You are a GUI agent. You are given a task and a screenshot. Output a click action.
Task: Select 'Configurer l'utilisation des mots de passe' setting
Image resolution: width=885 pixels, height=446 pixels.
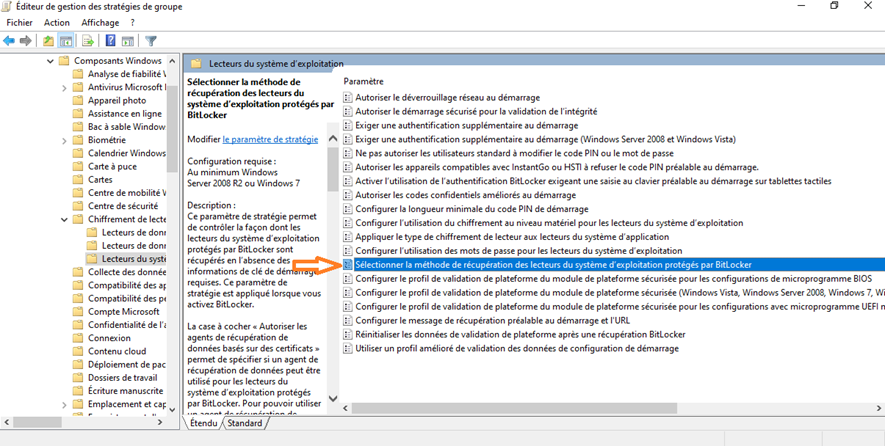(x=519, y=251)
